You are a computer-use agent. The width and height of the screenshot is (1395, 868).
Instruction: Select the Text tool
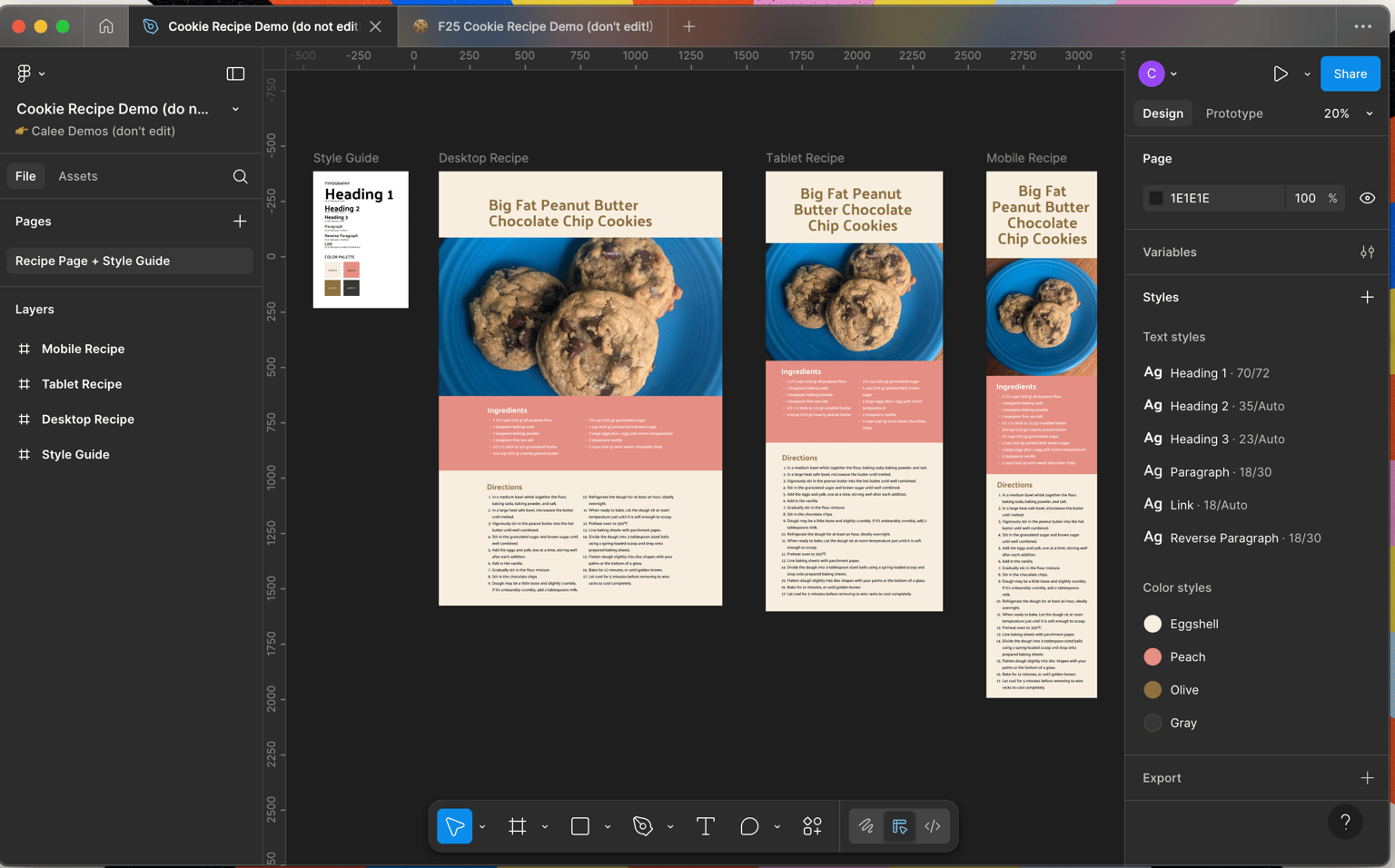[x=705, y=826]
